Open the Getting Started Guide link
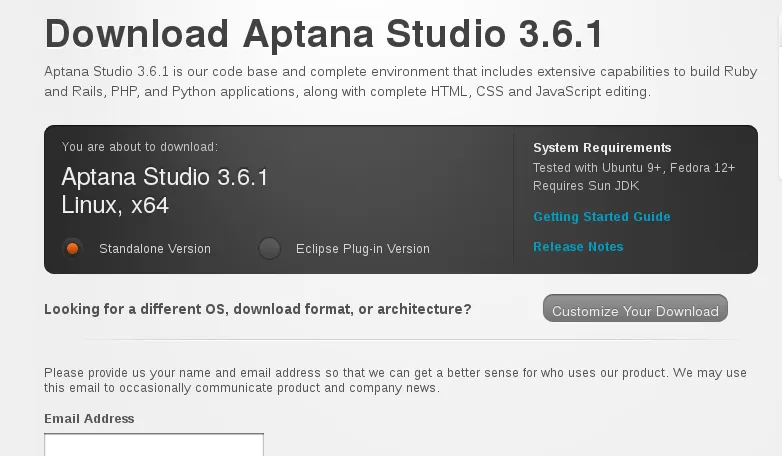 point(601,217)
